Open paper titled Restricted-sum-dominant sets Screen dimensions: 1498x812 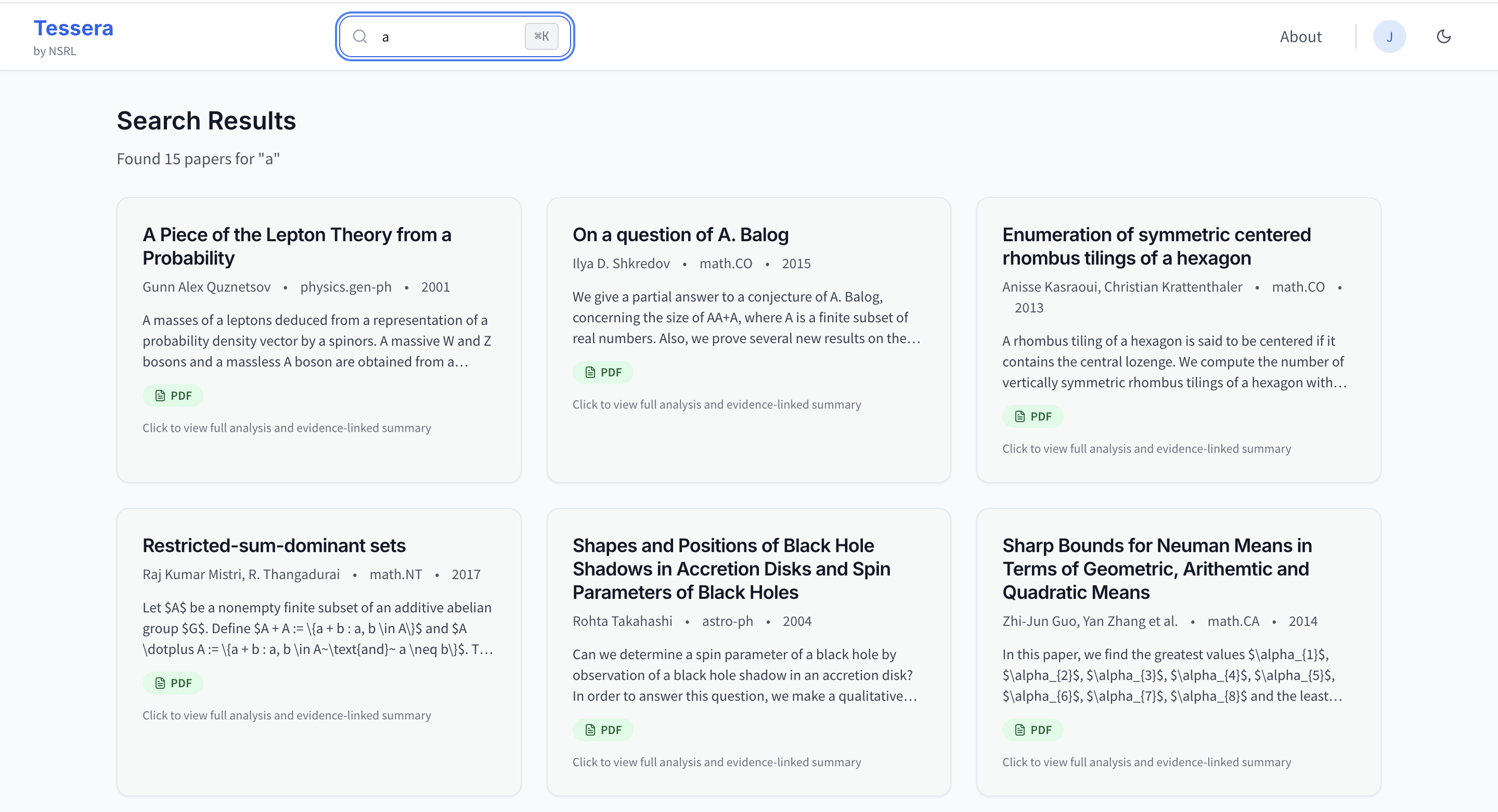(x=274, y=546)
